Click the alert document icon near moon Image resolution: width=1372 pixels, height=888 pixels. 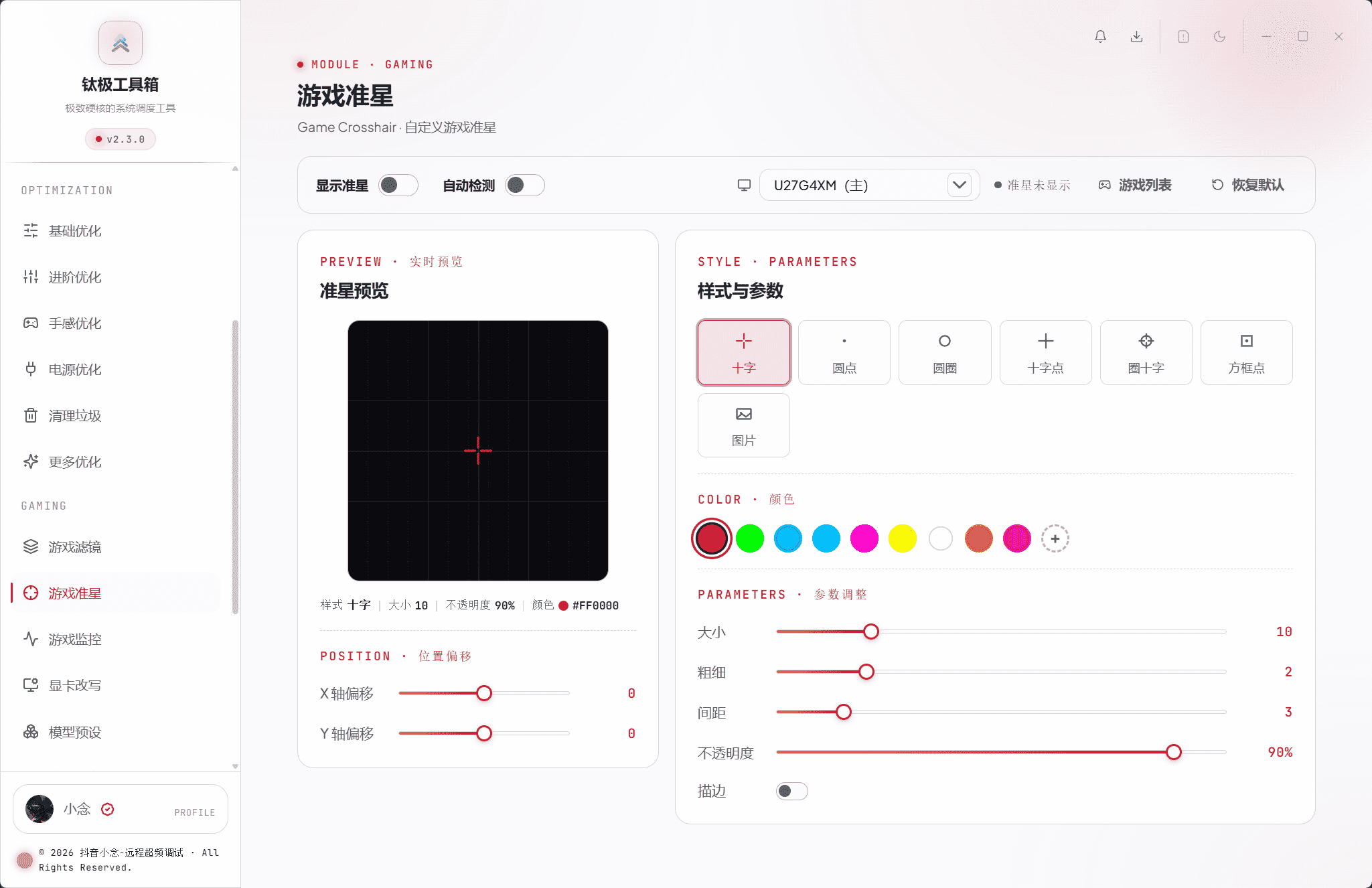tap(1183, 37)
